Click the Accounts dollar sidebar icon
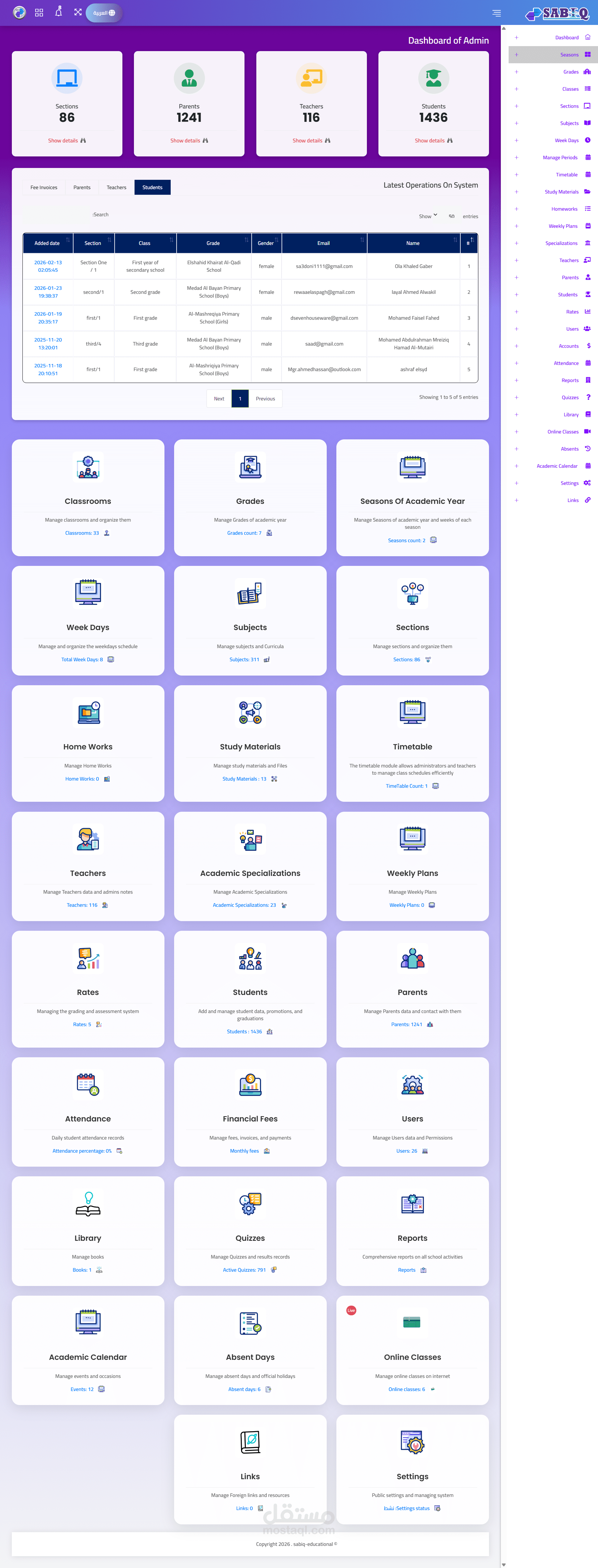598x1568 pixels. click(x=588, y=346)
